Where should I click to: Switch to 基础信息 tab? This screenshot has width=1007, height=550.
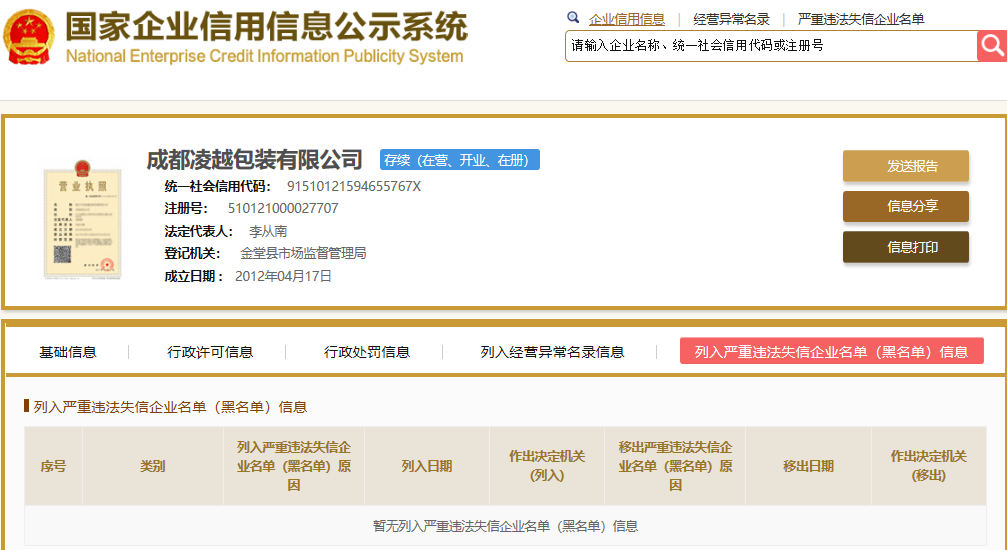(x=67, y=352)
